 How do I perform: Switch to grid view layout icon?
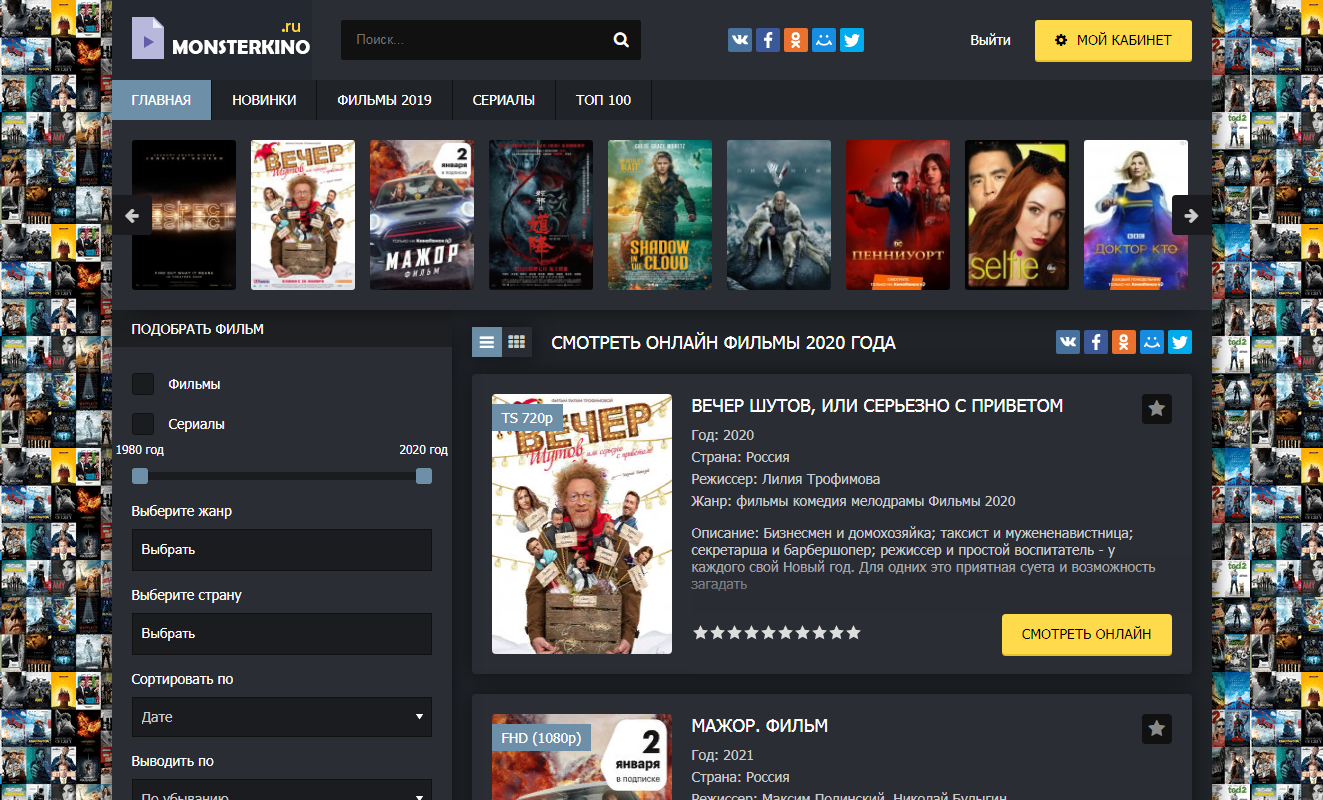pyautogui.click(x=517, y=342)
